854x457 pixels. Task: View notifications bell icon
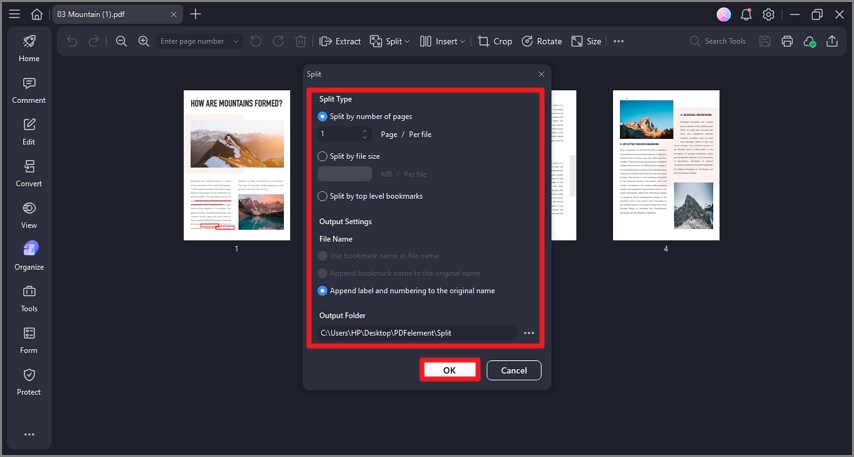[x=746, y=15]
